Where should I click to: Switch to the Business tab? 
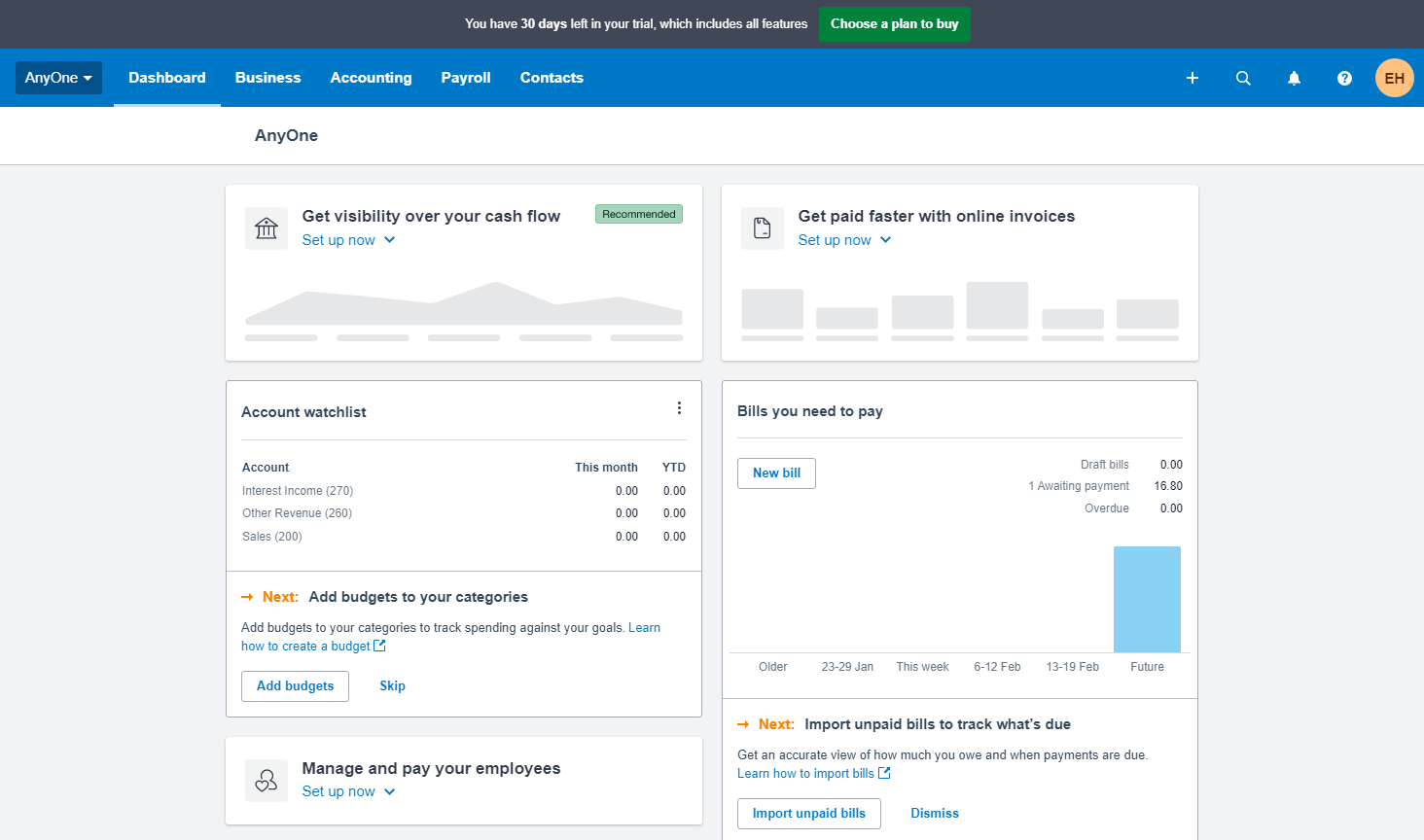pyautogui.click(x=267, y=78)
